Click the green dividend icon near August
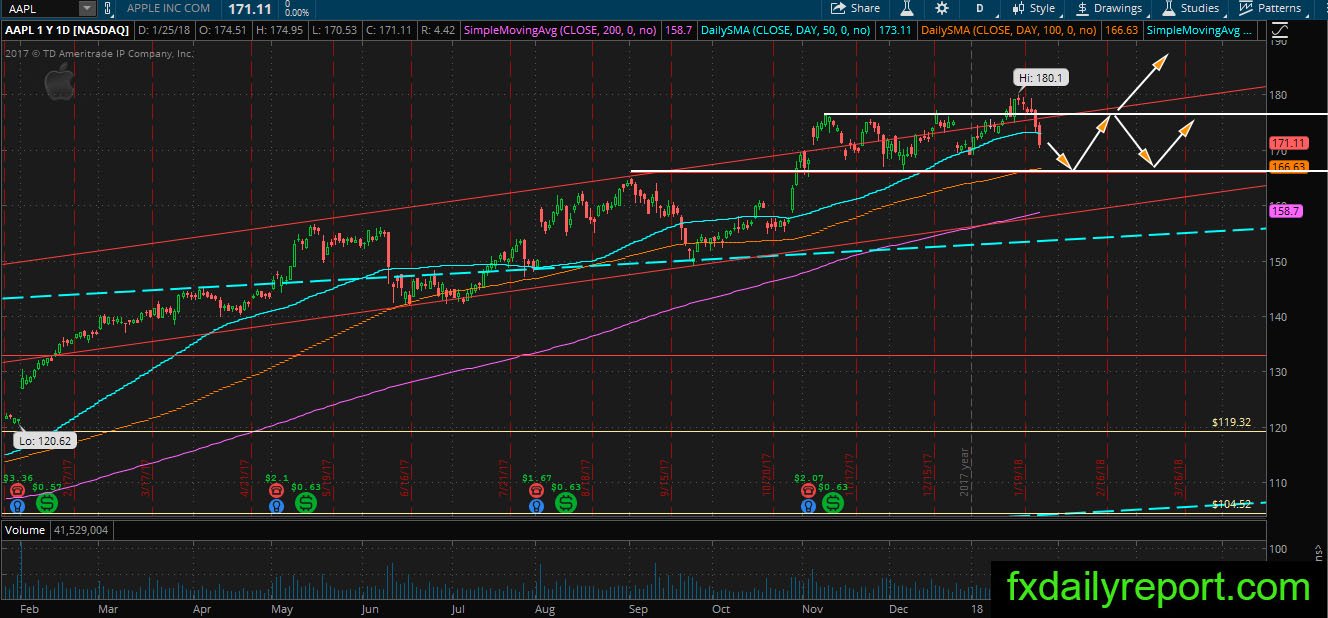The image size is (1328, 618). tap(565, 505)
